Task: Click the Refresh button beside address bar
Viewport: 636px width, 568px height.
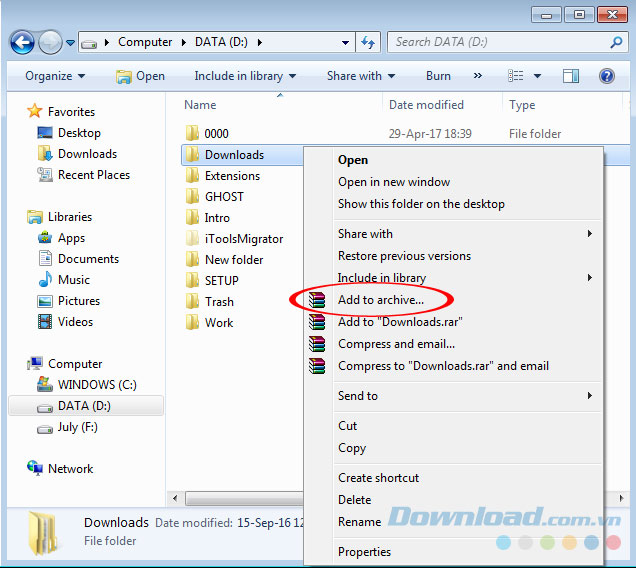Action: [x=368, y=42]
